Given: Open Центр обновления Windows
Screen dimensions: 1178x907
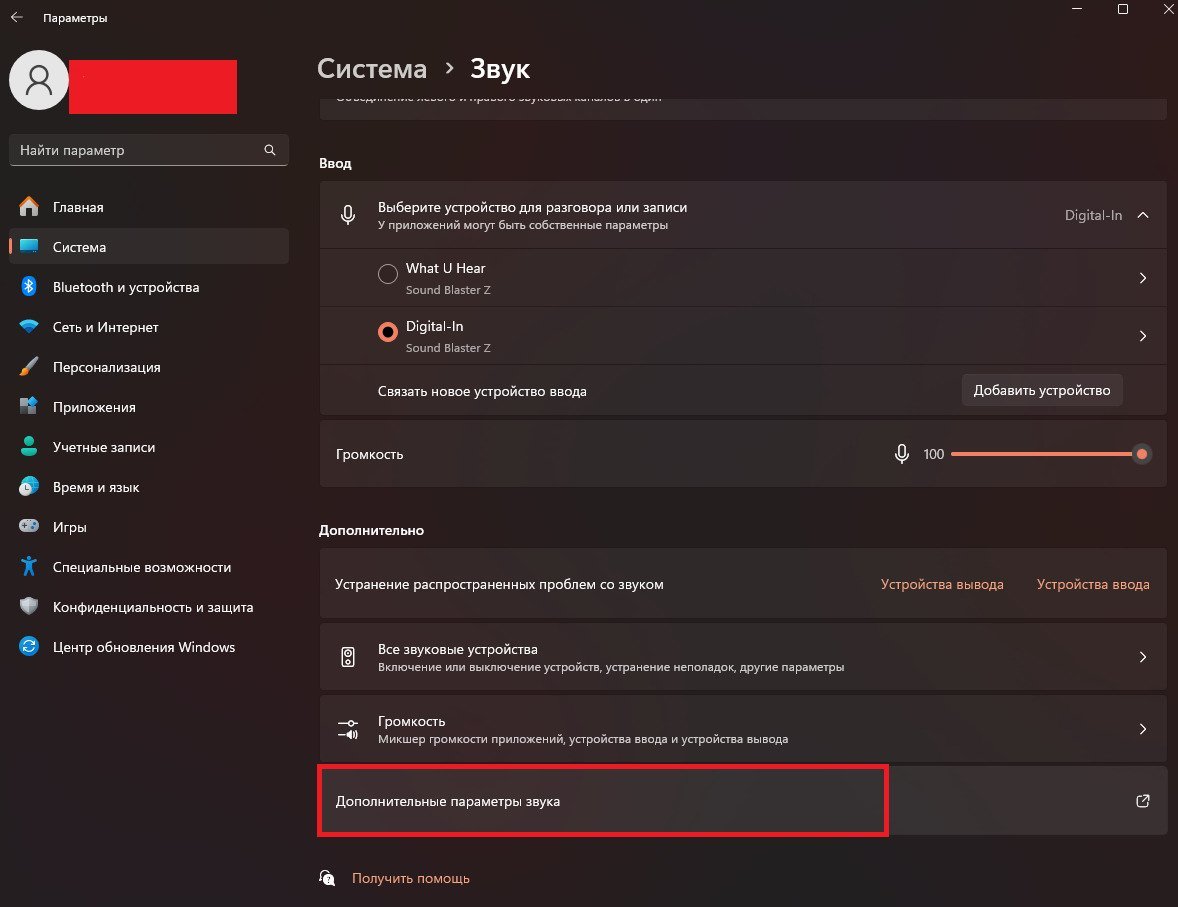Looking at the screenshot, I should [x=149, y=647].
